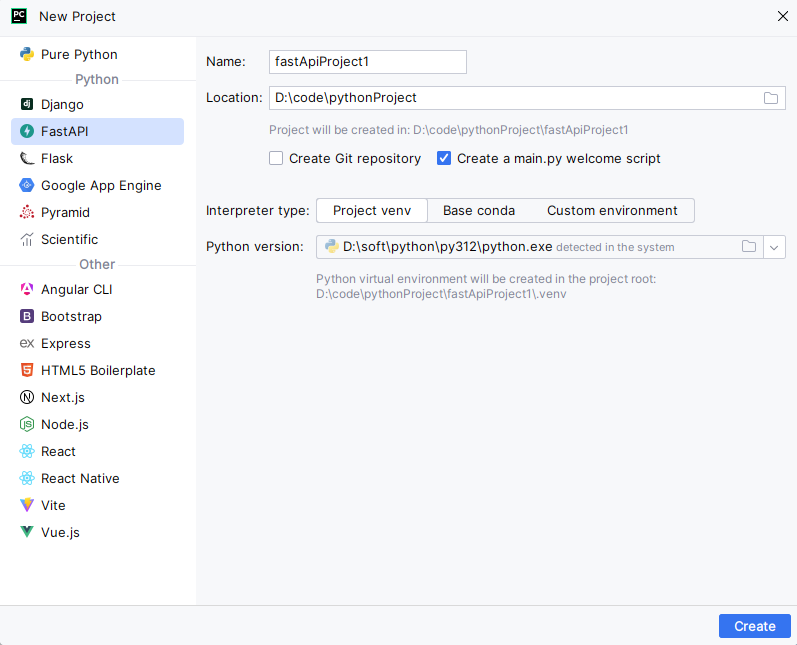Click the Angular CLI icon
This screenshot has height=645, width=797.
click(27, 289)
